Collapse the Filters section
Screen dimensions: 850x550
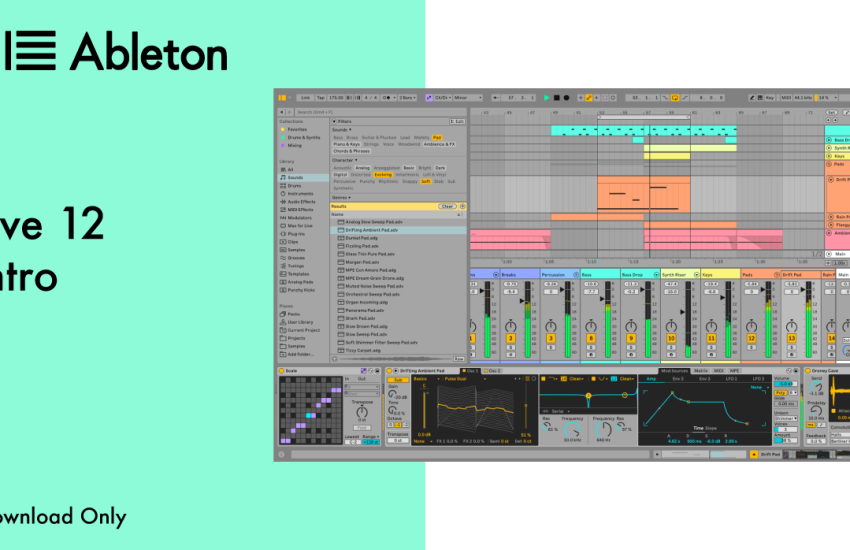pos(334,121)
